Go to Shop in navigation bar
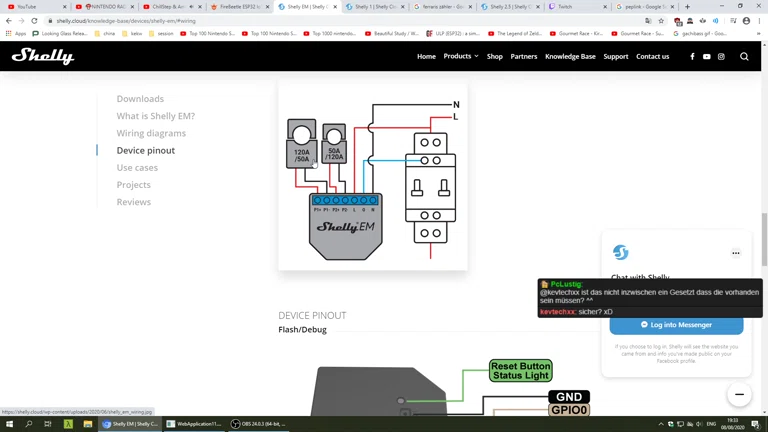The width and height of the screenshot is (768, 432). [x=494, y=57]
